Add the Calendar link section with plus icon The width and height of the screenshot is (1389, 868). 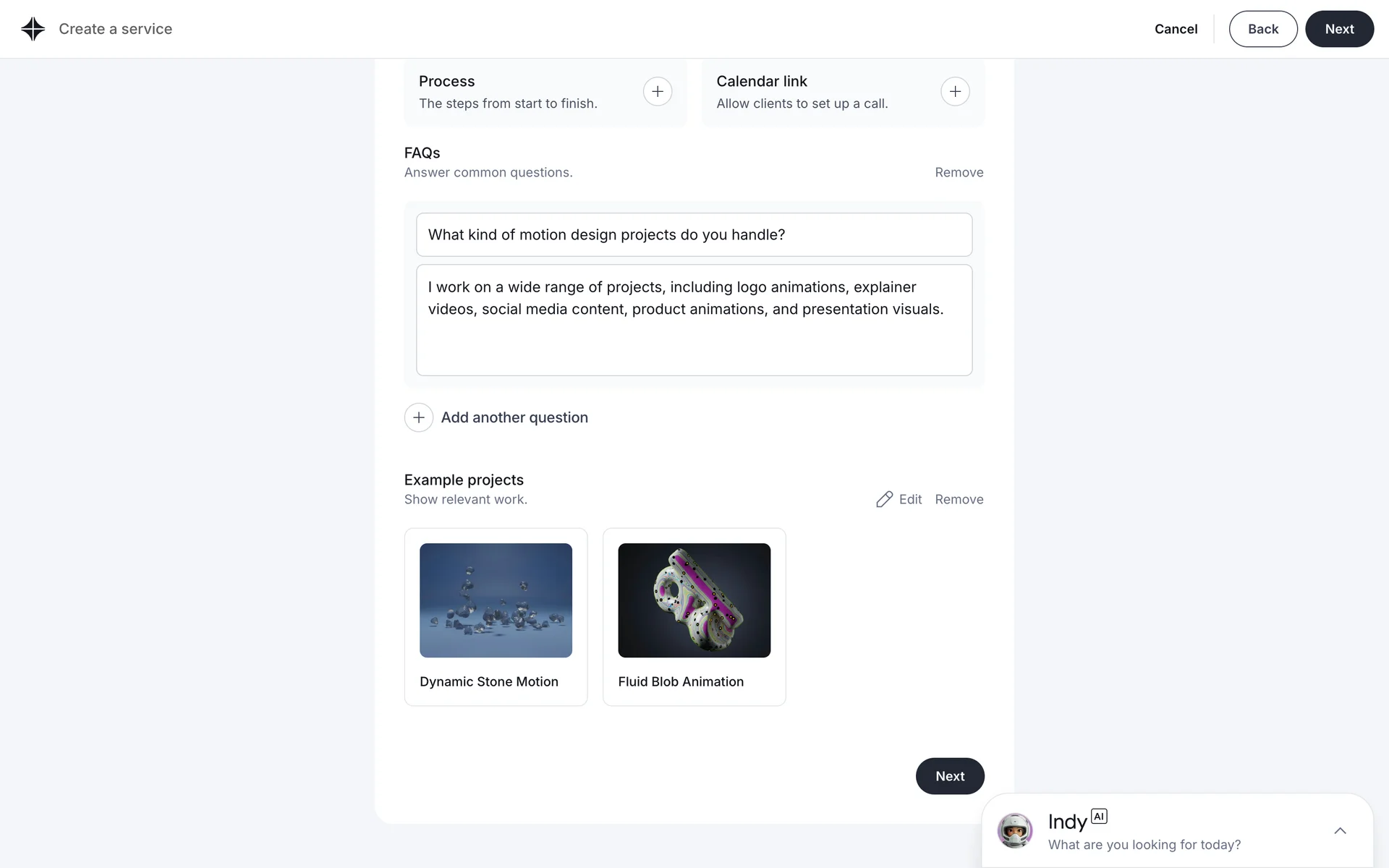[x=955, y=92]
